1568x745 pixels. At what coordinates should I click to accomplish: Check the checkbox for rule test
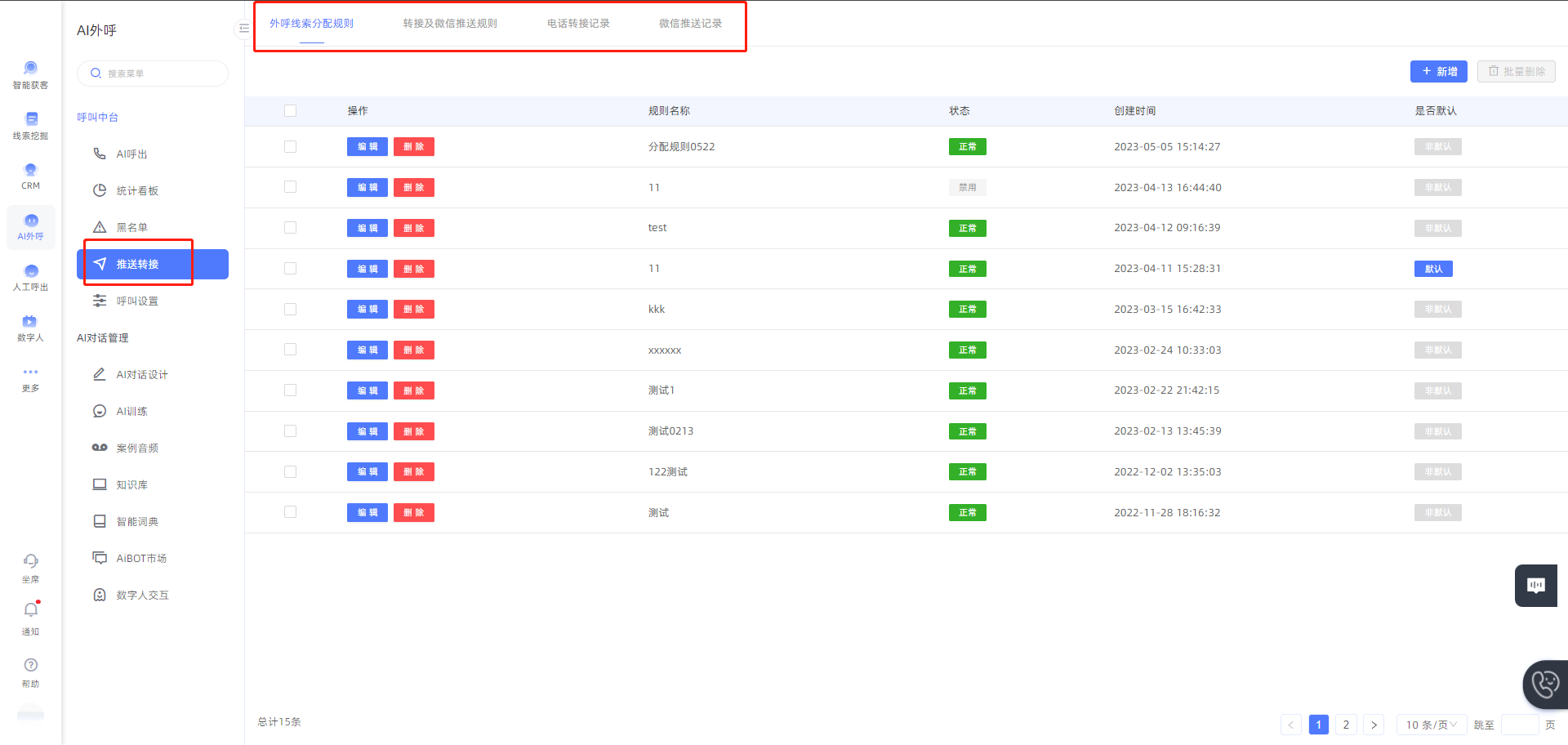[290, 228]
